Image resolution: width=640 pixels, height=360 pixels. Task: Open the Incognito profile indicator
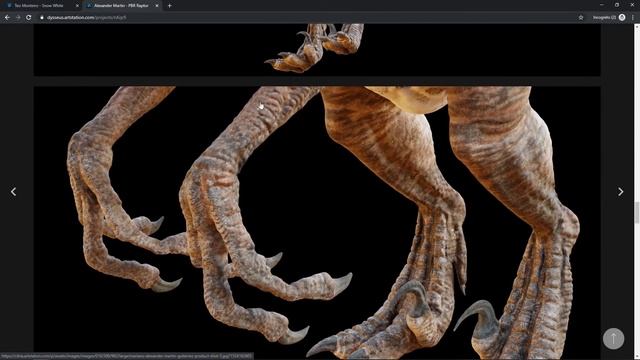click(609, 18)
